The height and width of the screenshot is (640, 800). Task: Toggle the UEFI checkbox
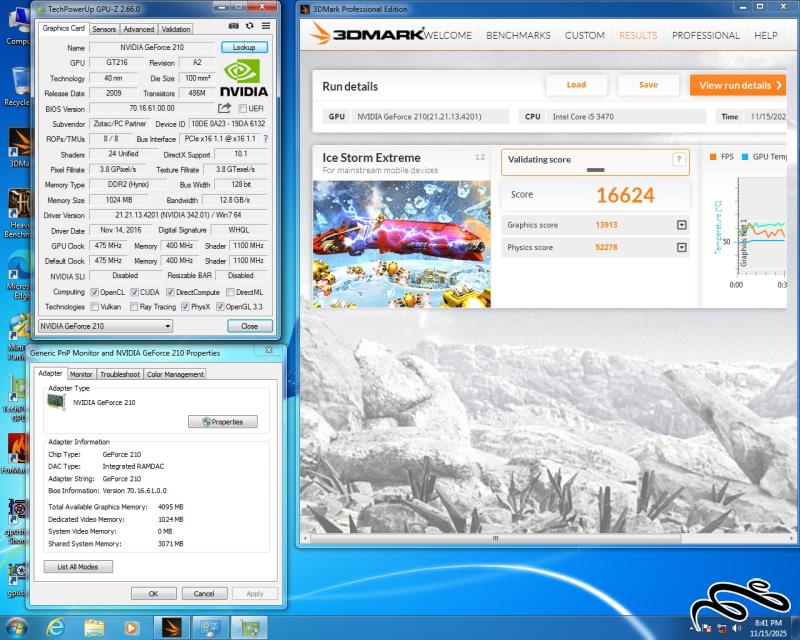tap(242, 108)
